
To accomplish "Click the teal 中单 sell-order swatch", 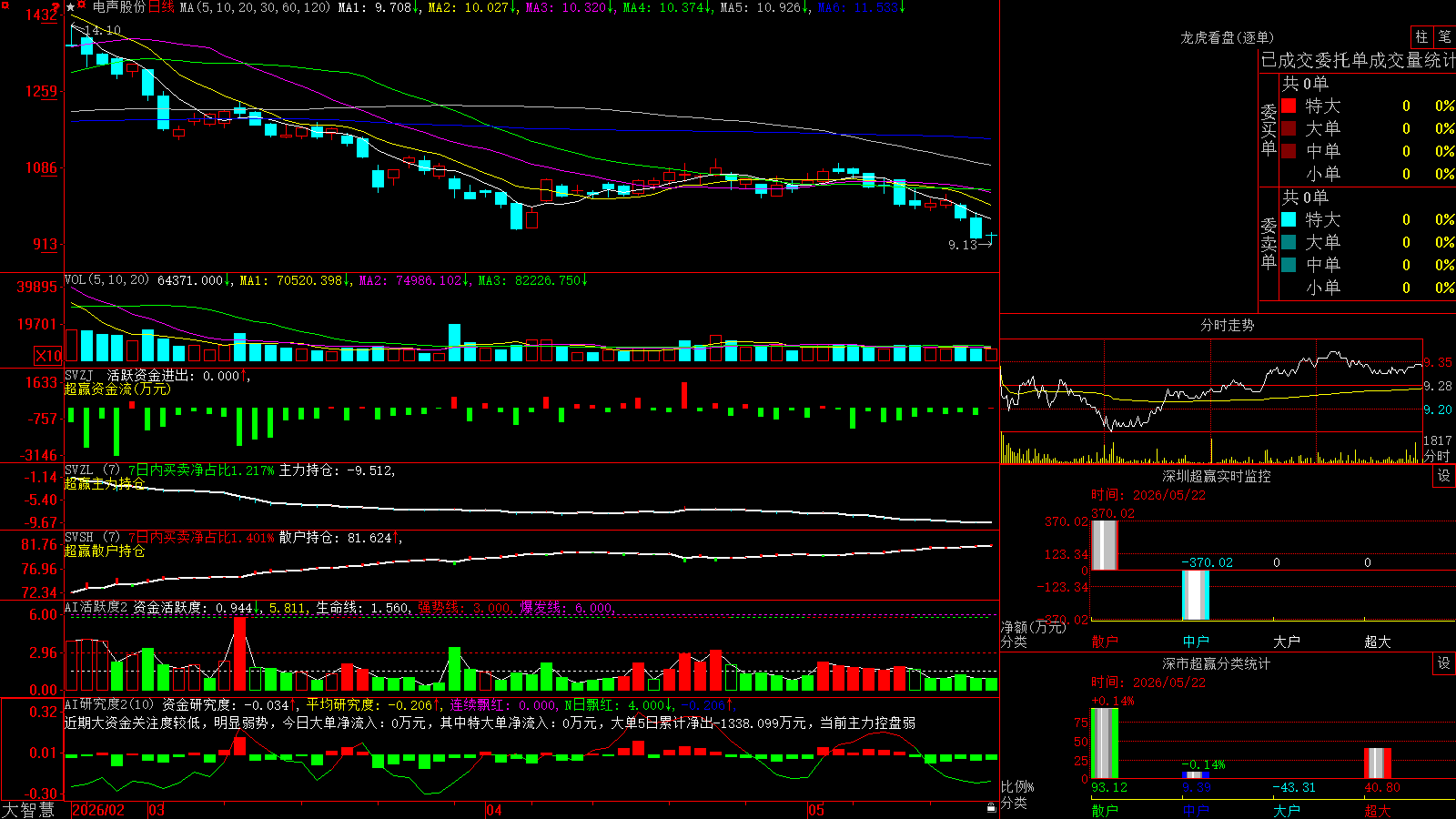I will (1289, 265).
